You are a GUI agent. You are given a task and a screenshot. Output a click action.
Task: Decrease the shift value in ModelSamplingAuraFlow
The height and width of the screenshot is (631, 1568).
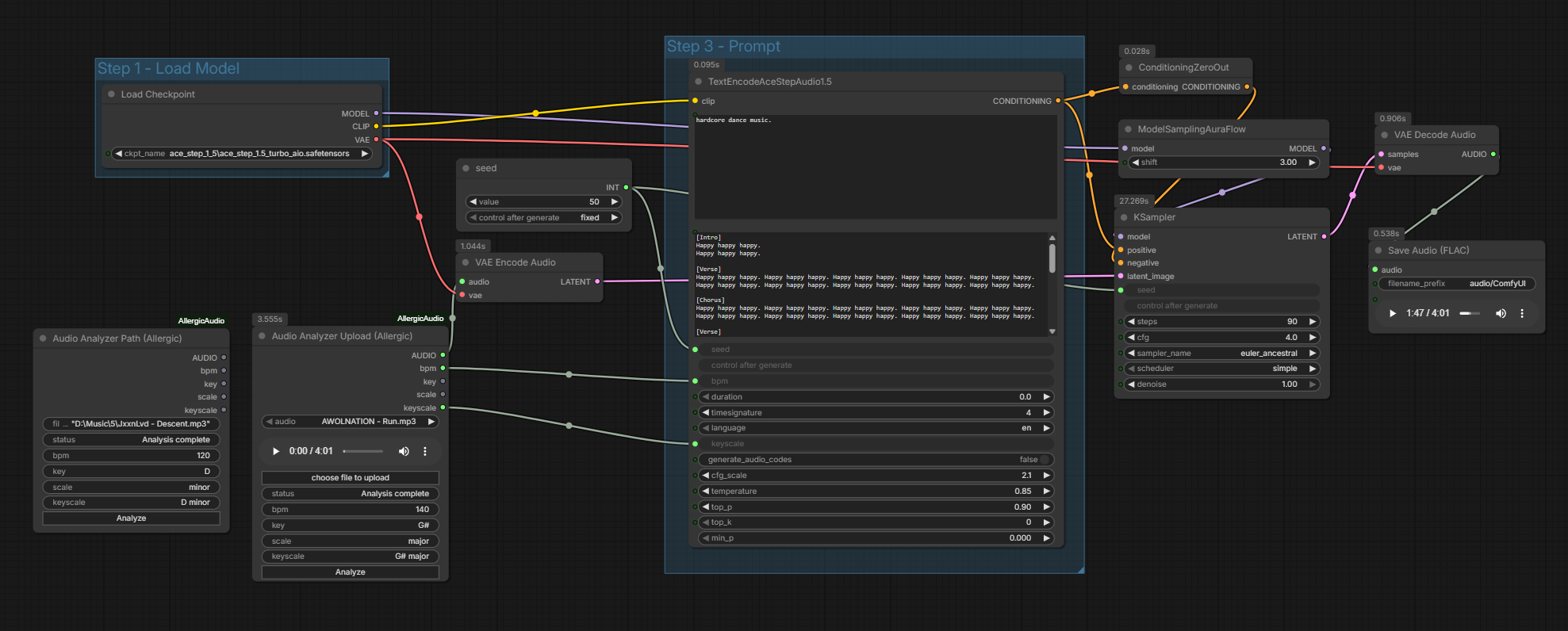point(1136,163)
